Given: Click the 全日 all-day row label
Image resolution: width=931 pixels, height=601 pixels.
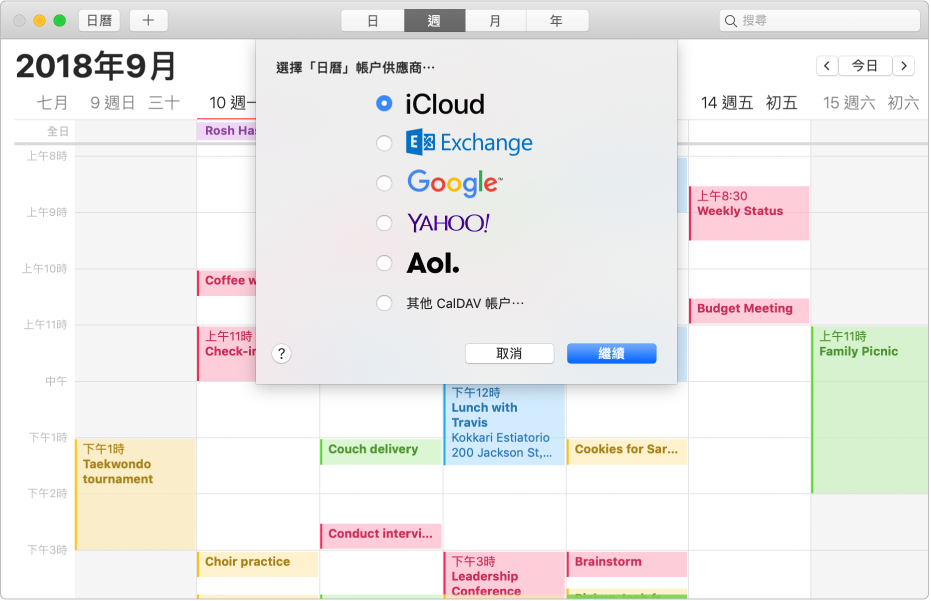Looking at the screenshot, I should pos(58,131).
